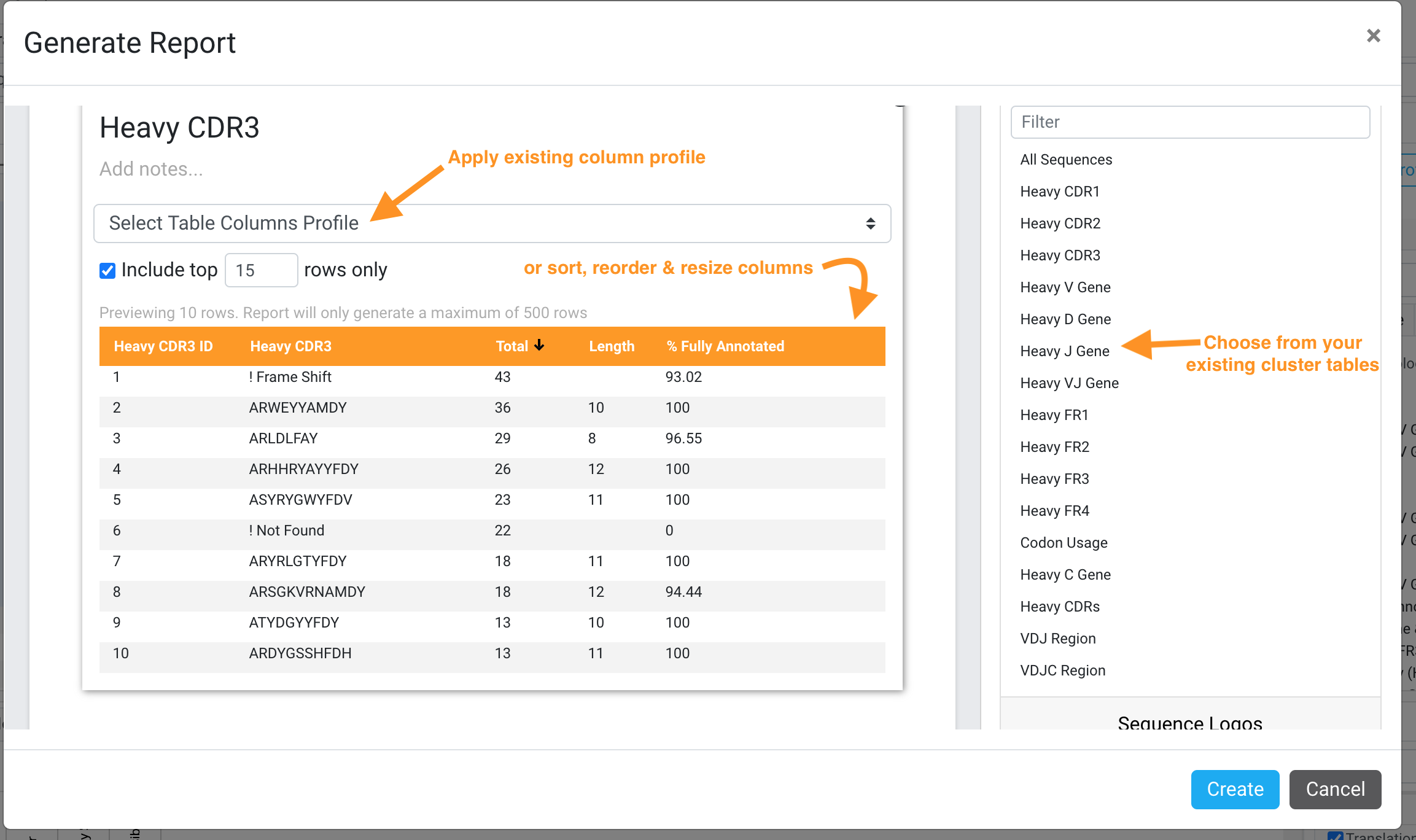Click the ASYRYGWYFDV sequence cell
This screenshot has height=840, width=1416.
(x=300, y=500)
